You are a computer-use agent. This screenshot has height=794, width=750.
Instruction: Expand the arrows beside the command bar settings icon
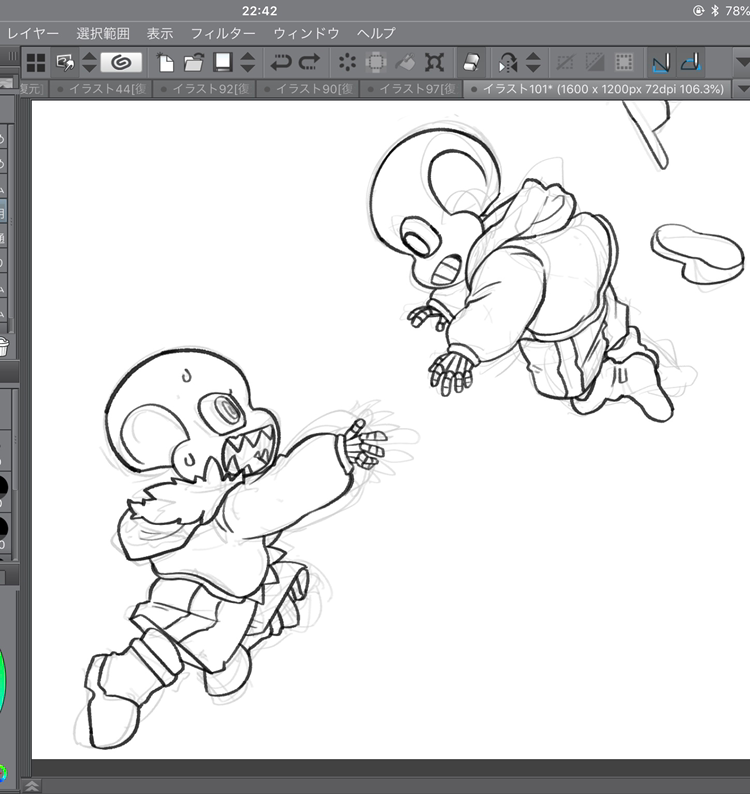[x=89, y=63]
